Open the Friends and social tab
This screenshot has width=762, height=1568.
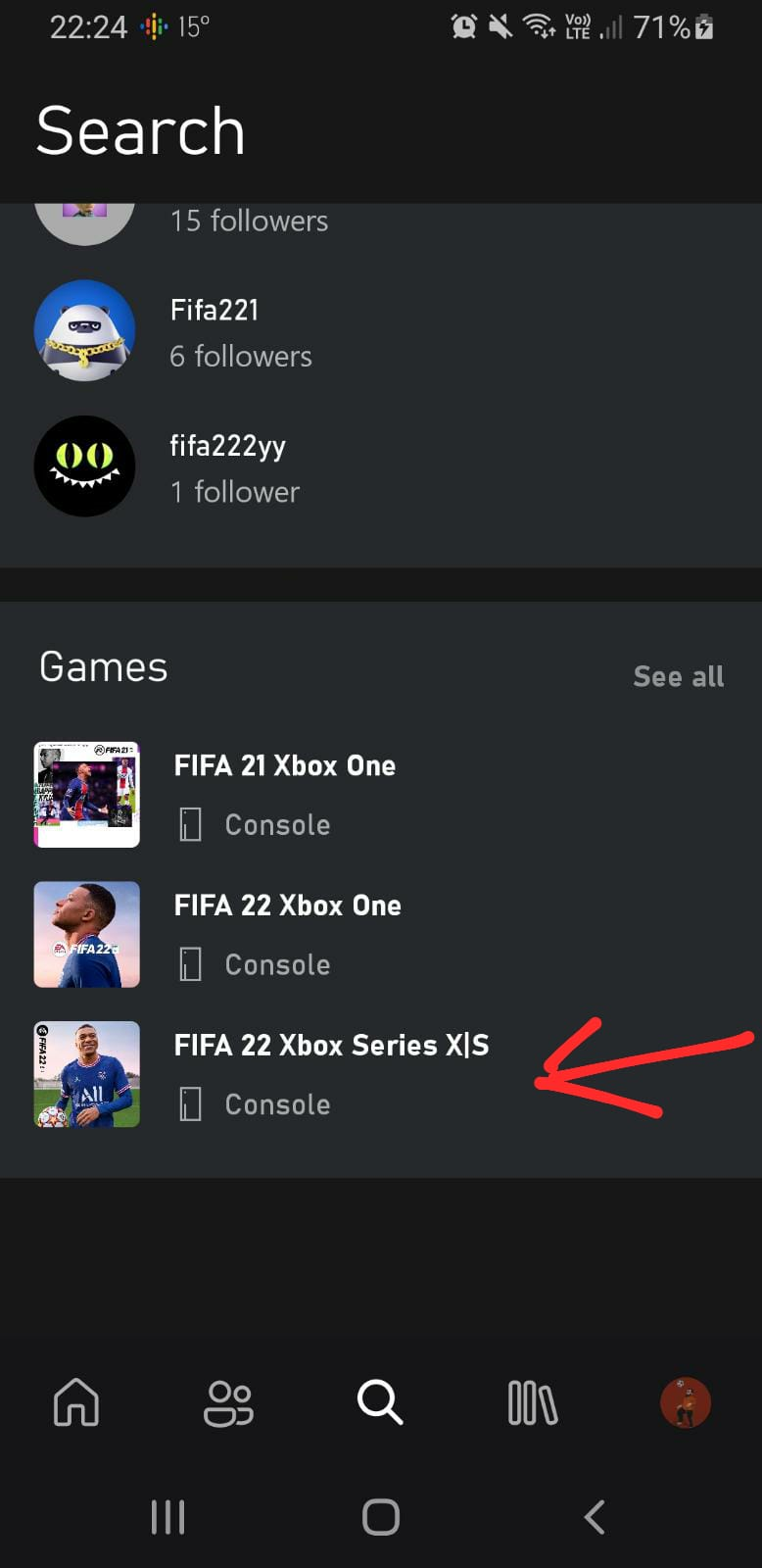[228, 1402]
